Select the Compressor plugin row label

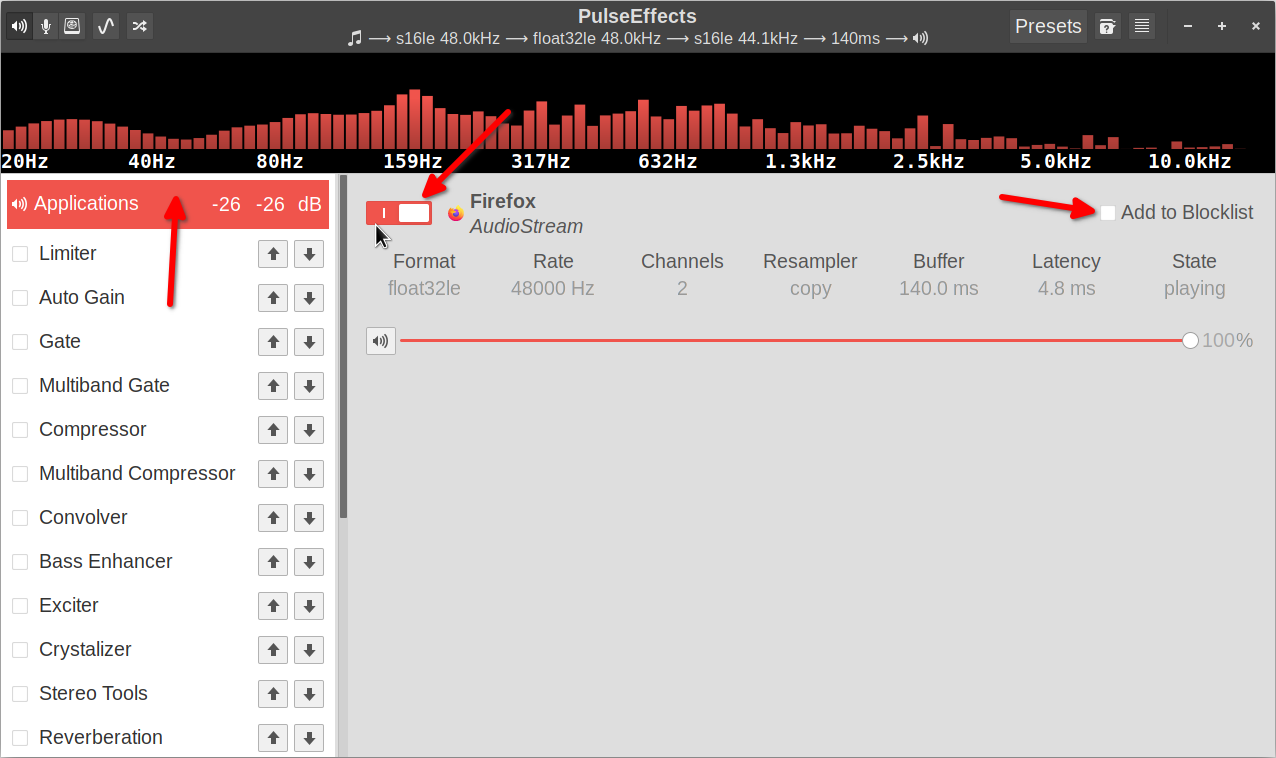click(x=93, y=430)
